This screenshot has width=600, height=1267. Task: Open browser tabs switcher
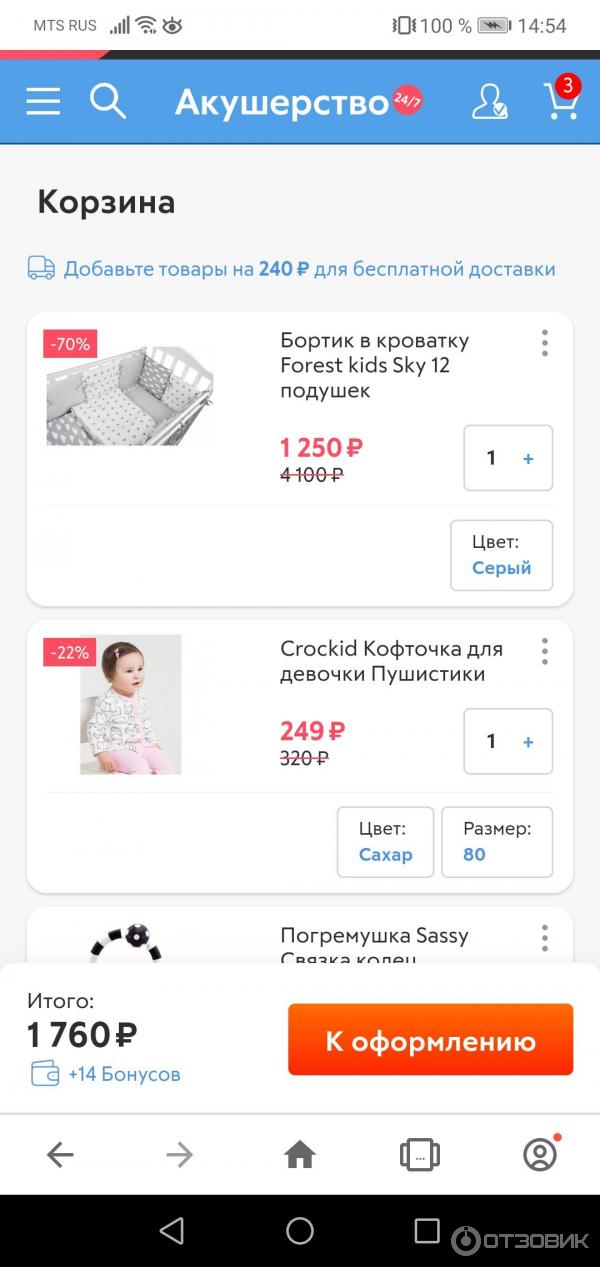(x=420, y=1155)
